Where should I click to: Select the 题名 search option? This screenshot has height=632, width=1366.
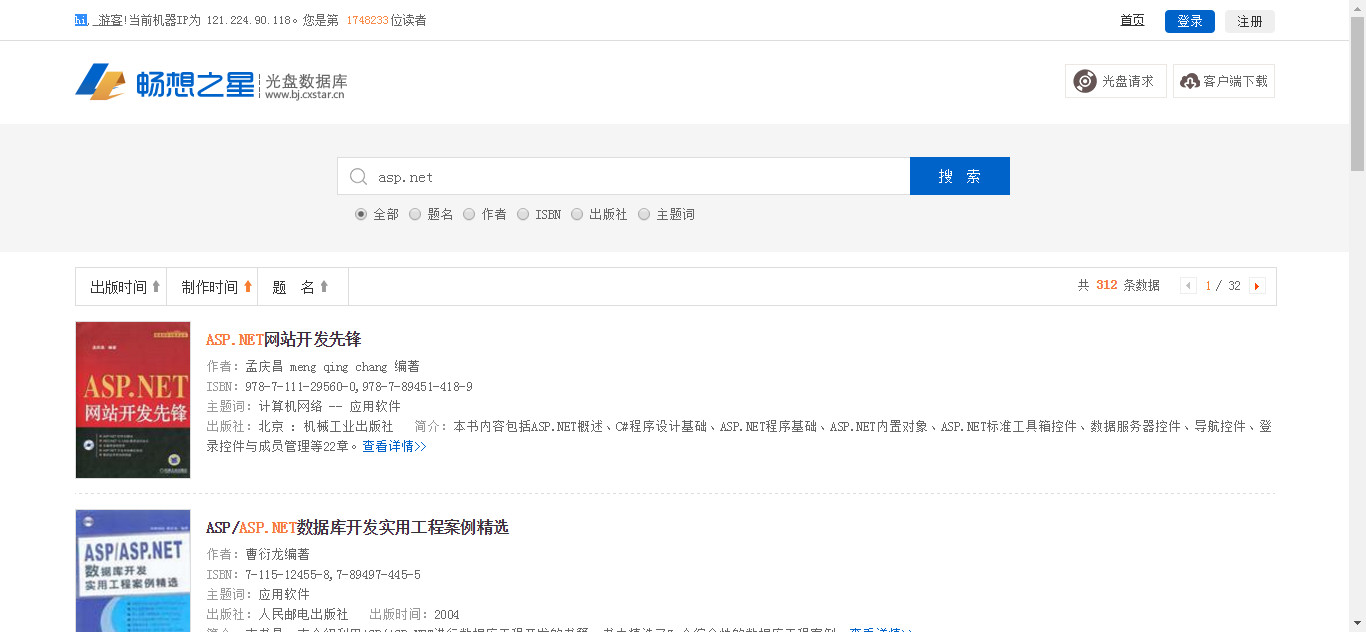click(415, 214)
